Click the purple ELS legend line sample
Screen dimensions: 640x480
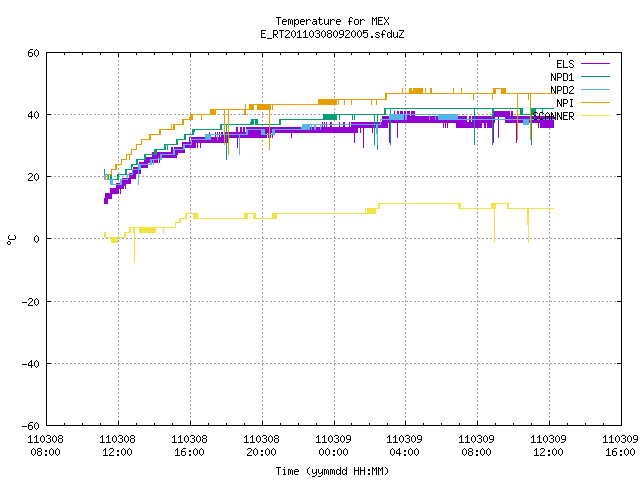pyautogui.click(x=595, y=64)
